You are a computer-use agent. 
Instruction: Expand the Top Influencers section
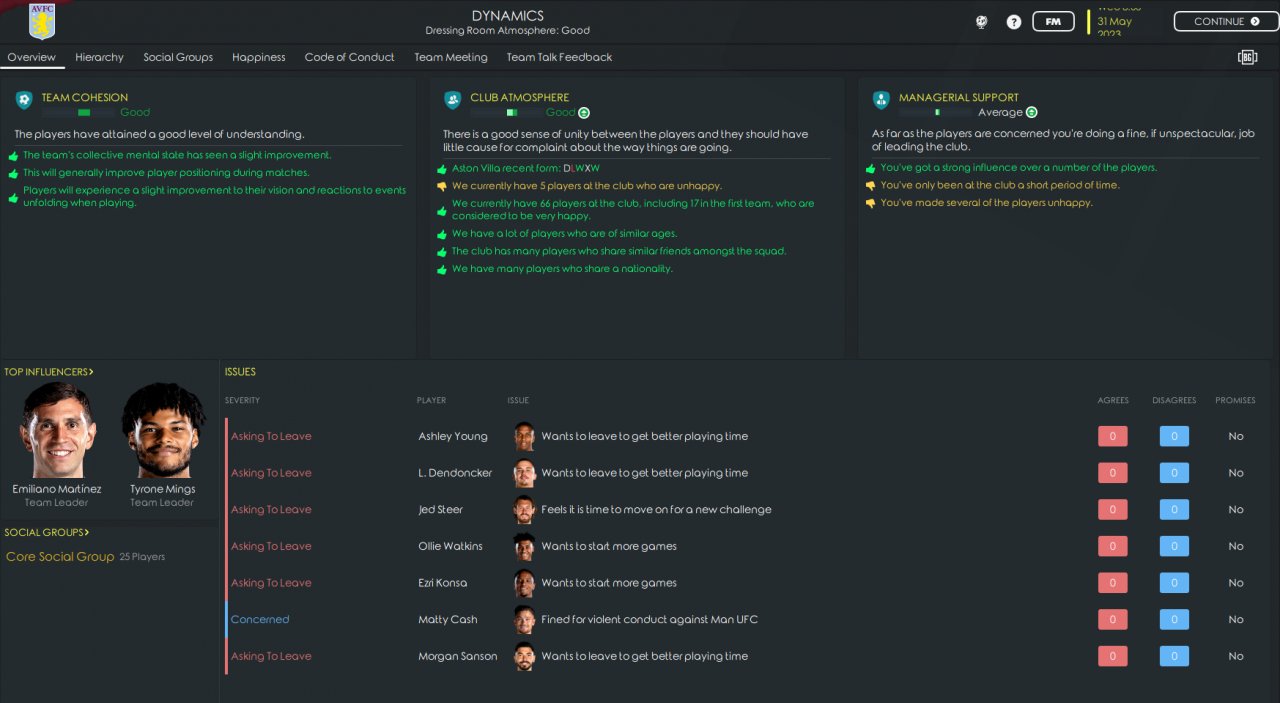coord(49,372)
